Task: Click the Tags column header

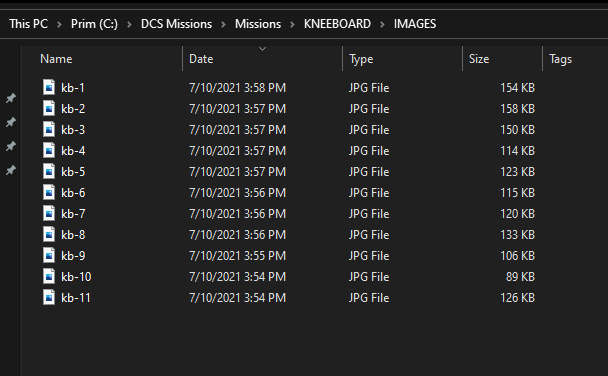Action: 560,59
